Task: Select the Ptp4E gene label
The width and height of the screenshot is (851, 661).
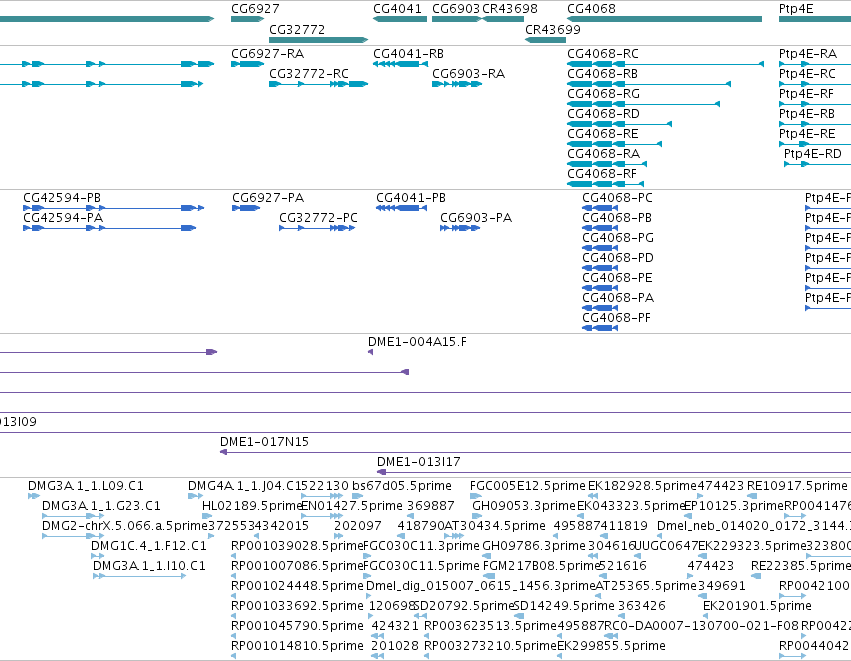Action: (x=796, y=9)
